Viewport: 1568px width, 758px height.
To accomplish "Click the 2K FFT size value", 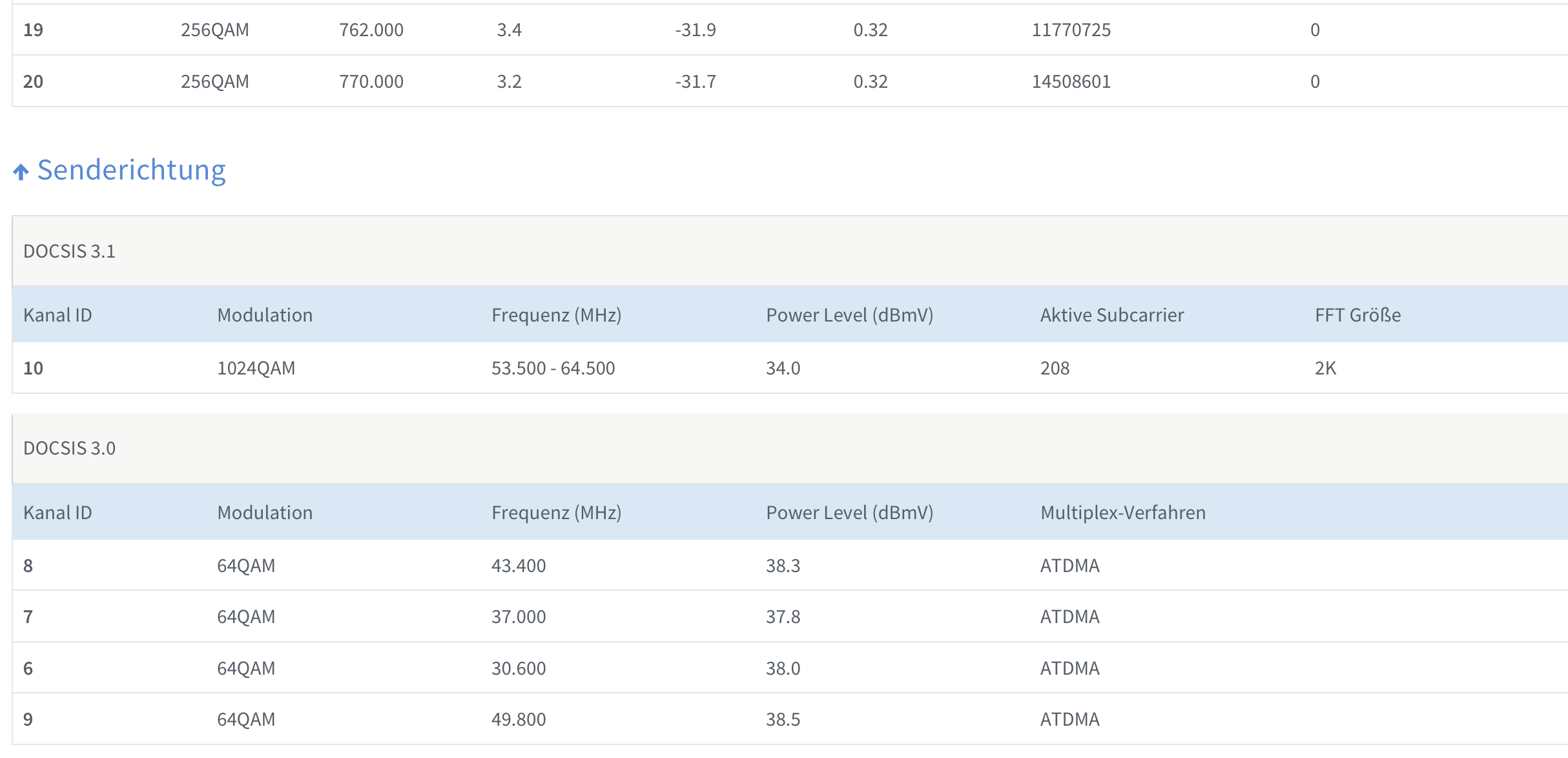I will coord(1325,368).
